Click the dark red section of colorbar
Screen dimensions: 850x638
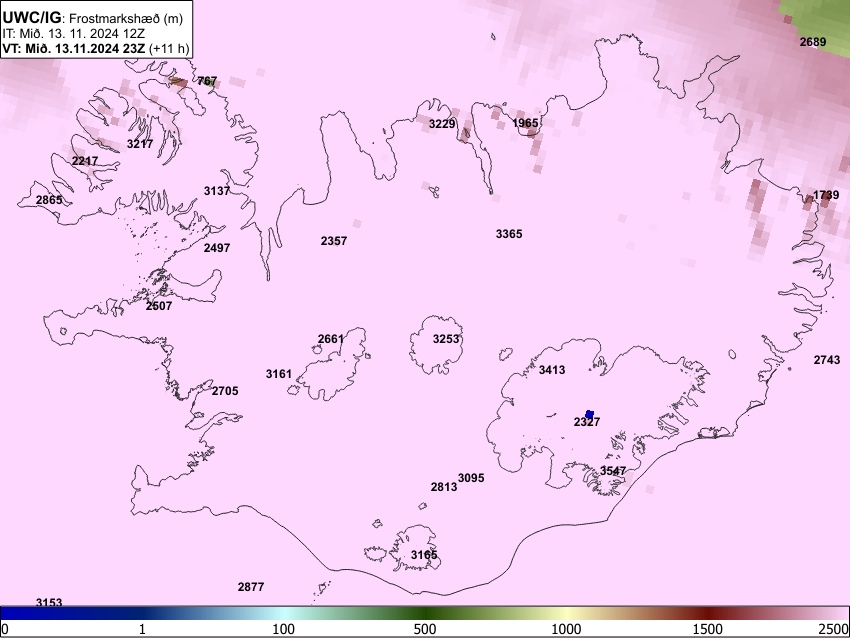click(709, 614)
